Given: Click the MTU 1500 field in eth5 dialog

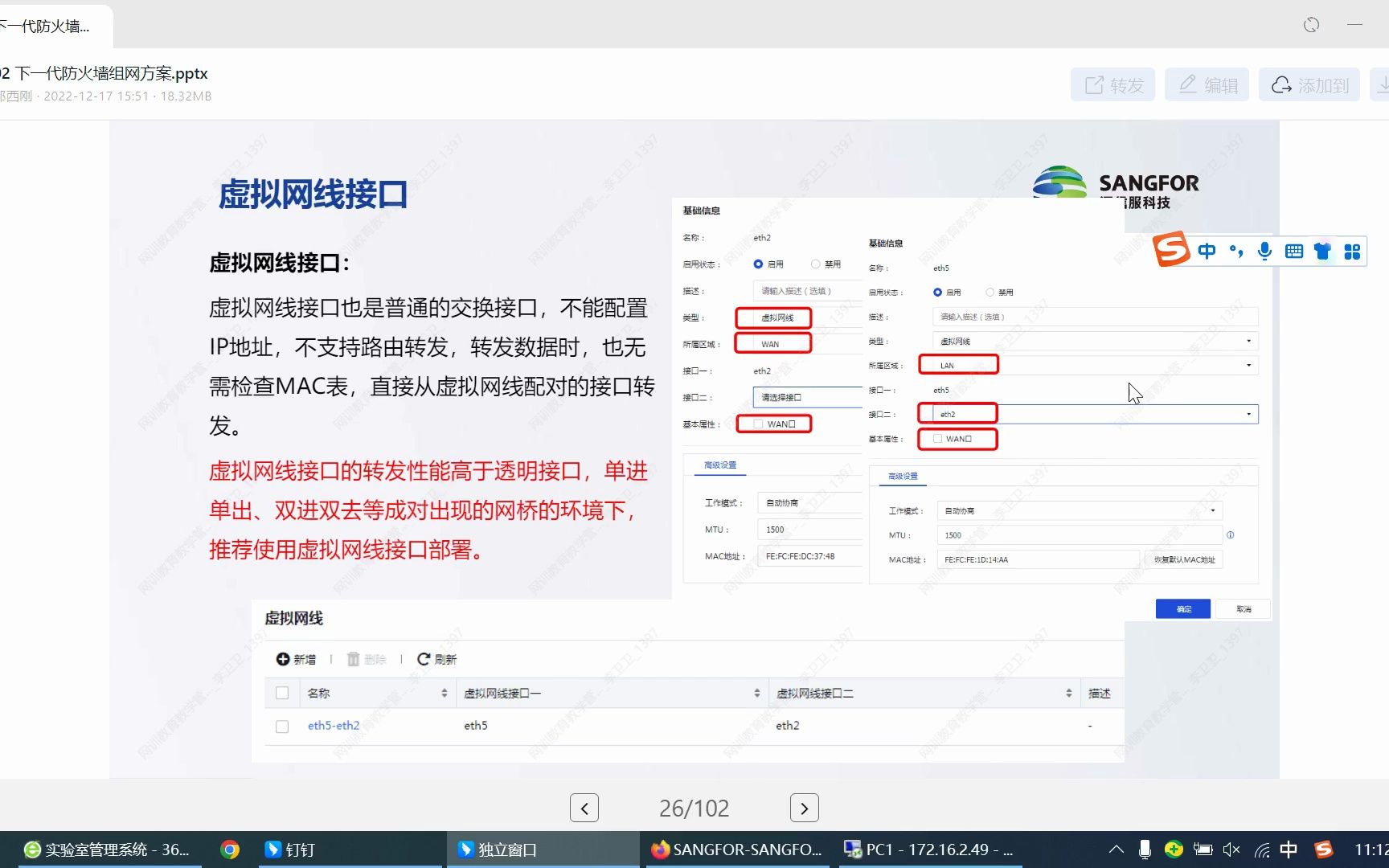Looking at the screenshot, I should tap(1080, 534).
